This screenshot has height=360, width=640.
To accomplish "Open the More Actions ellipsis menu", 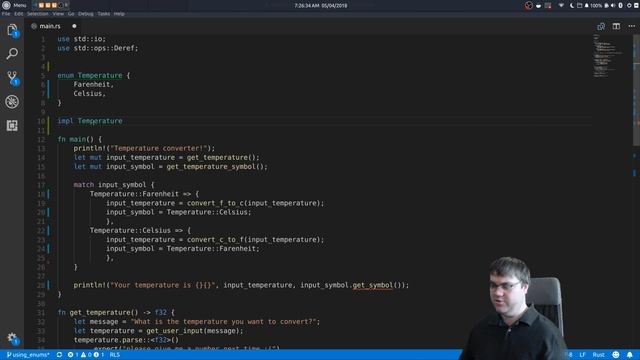I will point(631,26).
